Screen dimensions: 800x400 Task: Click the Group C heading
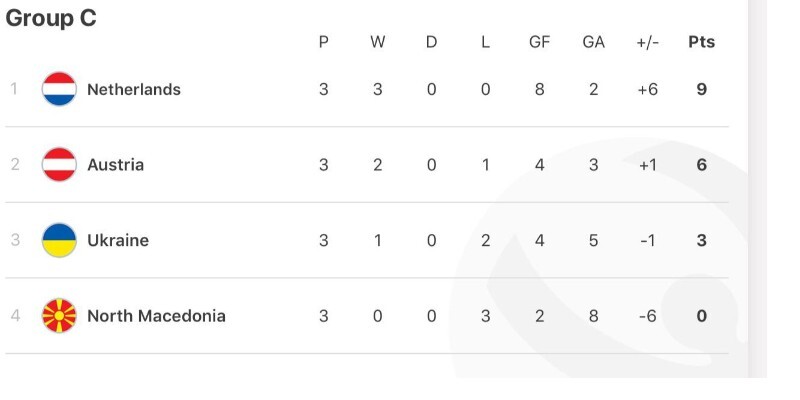click(x=51, y=18)
